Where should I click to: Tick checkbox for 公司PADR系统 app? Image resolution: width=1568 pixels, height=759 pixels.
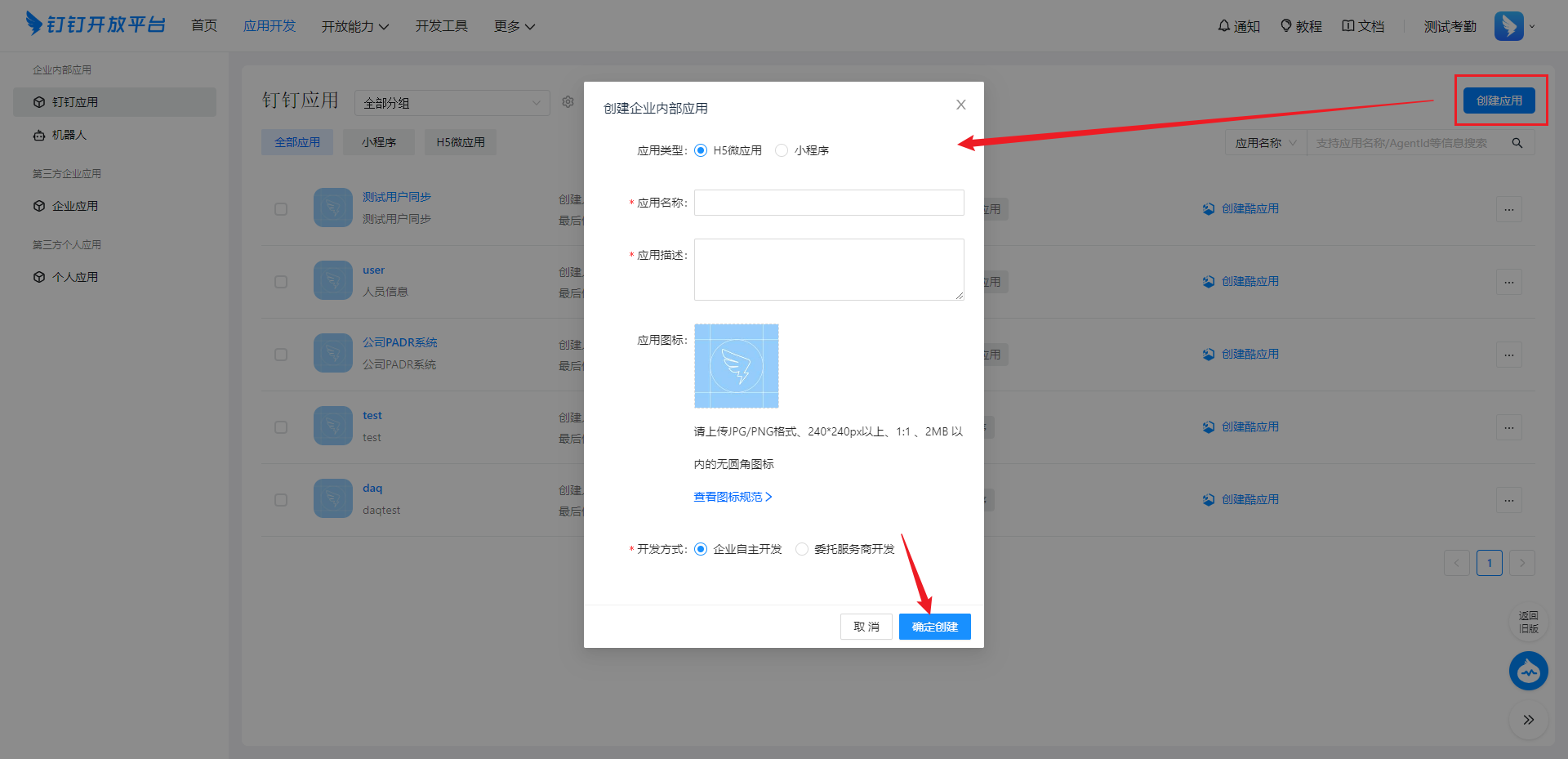point(281,355)
